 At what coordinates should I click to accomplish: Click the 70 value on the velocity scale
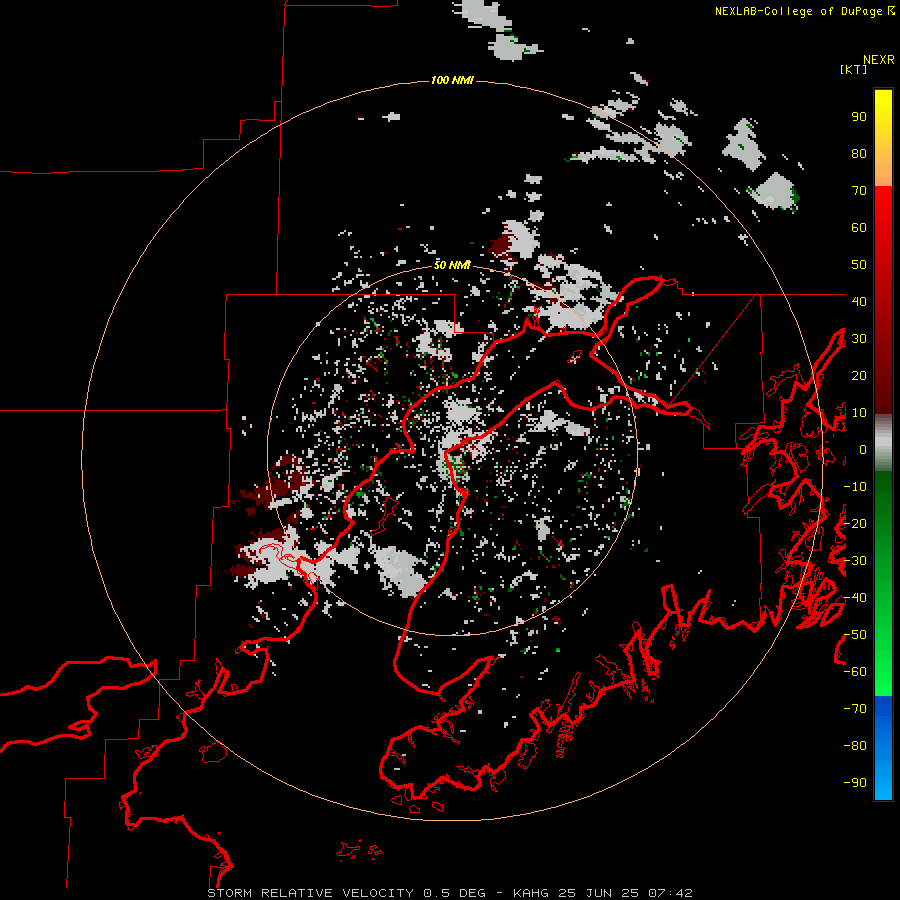click(x=859, y=191)
